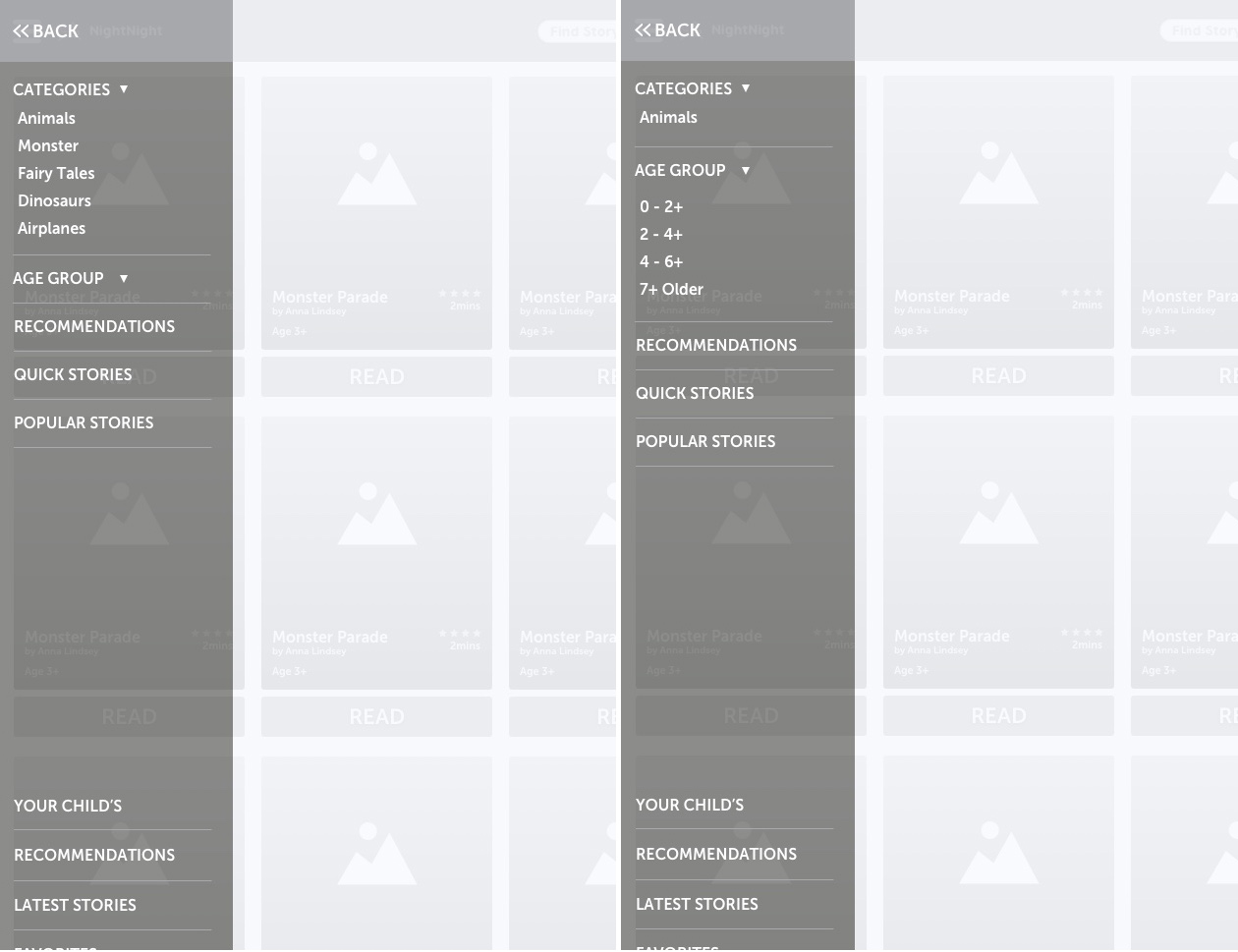Select the Monster category
Image resolution: width=1238 pixels, height=952 pixels.
48,145
